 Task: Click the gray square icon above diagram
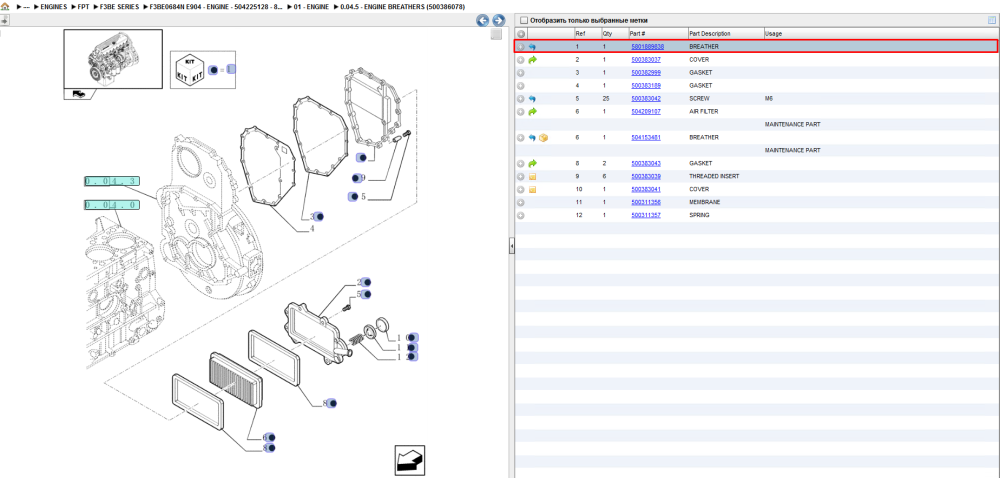[x=496, y=34]
